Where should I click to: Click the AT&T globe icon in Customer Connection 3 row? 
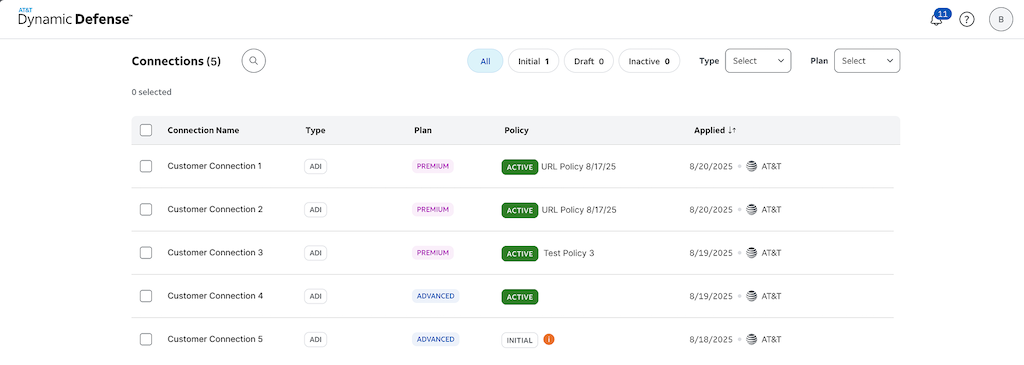(751, 253)
